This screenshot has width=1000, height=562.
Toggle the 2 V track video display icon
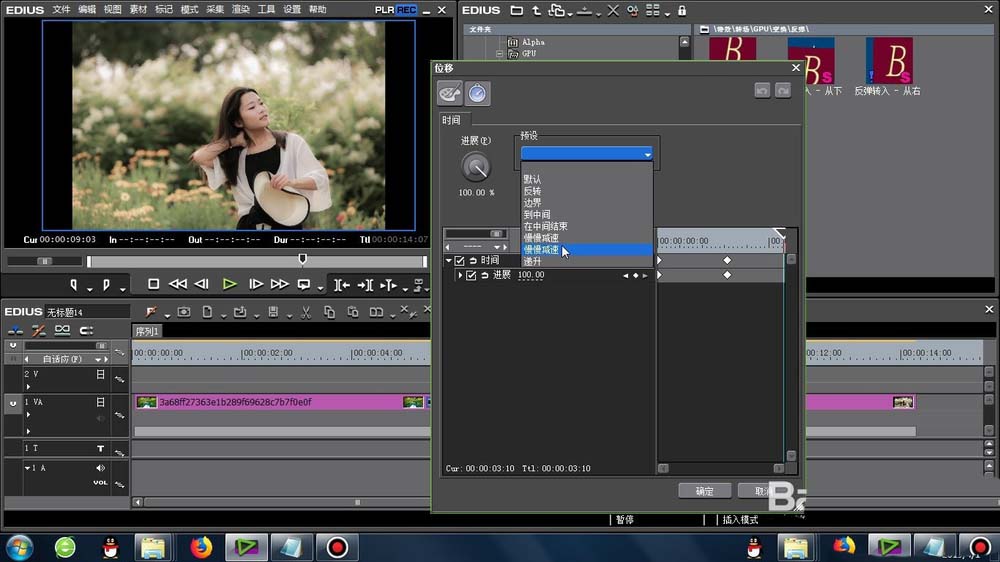[100, 374]
